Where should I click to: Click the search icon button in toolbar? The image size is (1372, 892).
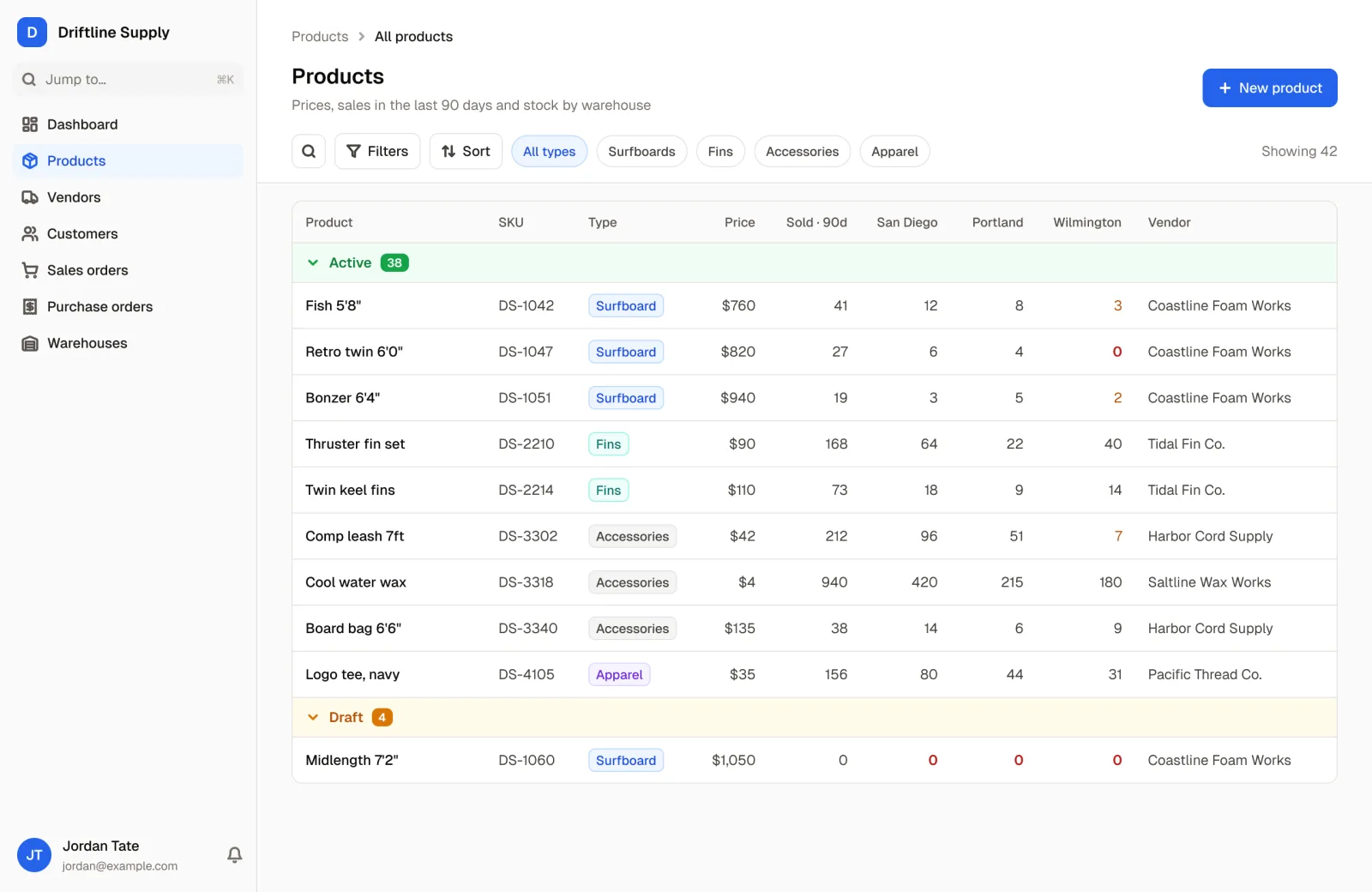(309, 151)
